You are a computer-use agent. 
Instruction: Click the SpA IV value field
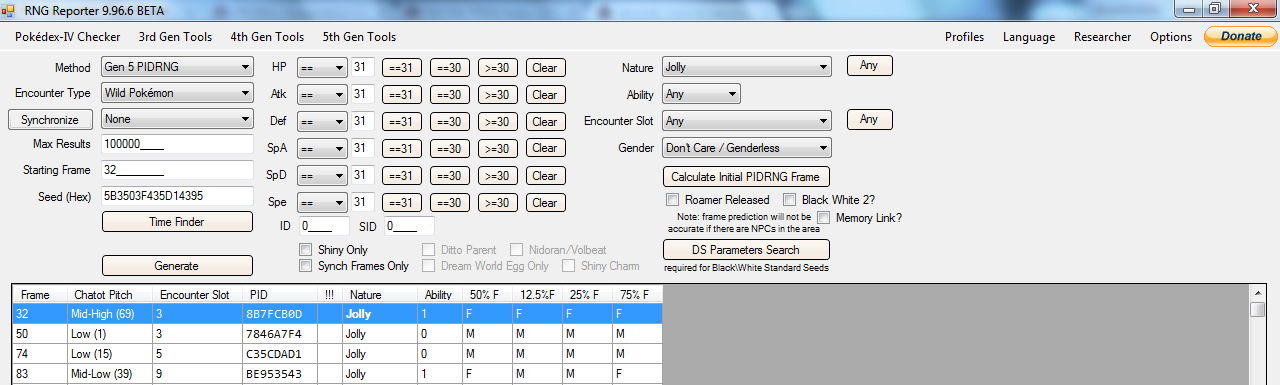tap(362, 149)
